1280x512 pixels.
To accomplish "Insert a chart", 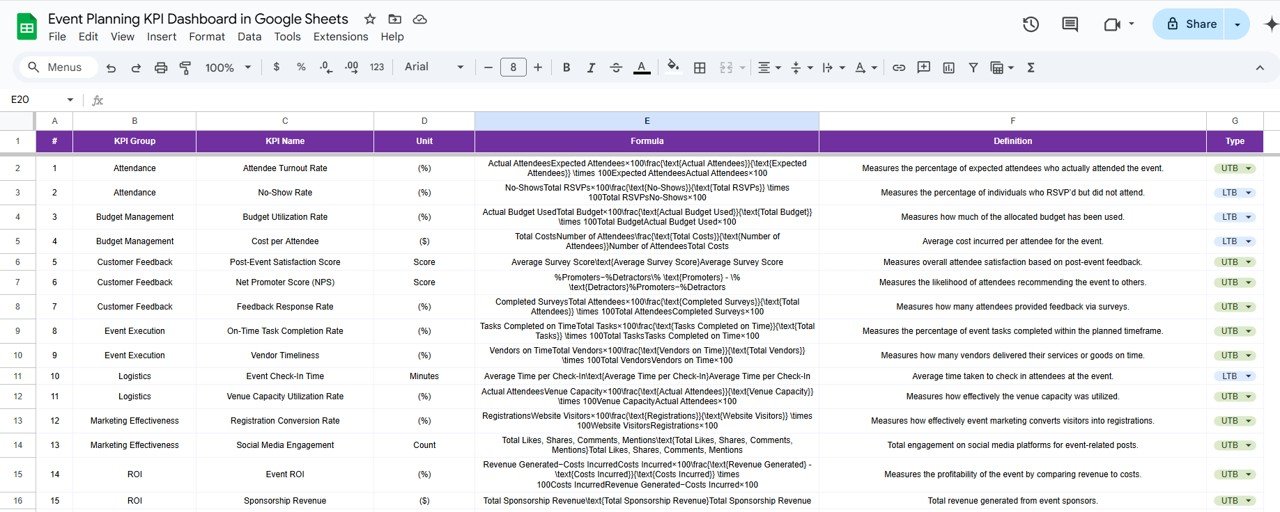I will tap(947, 67).
